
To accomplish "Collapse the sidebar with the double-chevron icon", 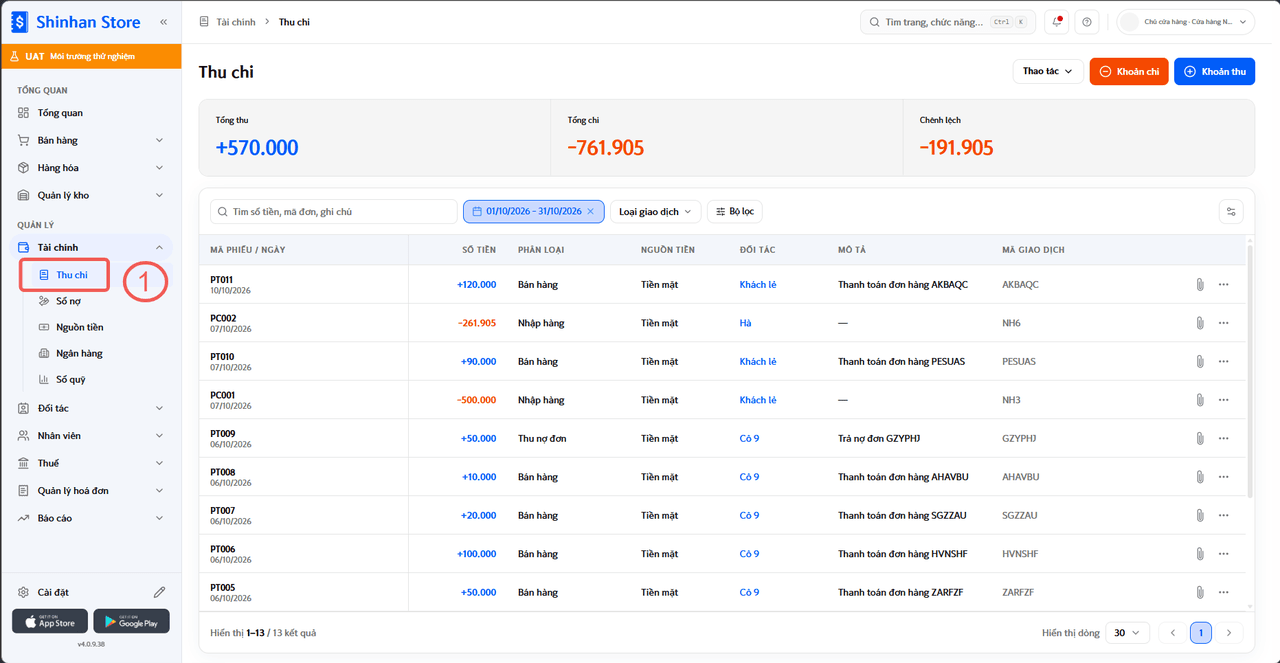I will 163,22.
